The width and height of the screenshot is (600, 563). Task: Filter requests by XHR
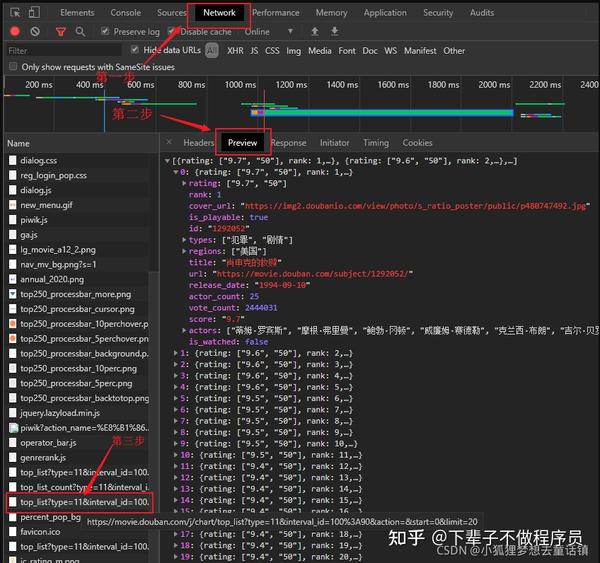pos(235,51)
